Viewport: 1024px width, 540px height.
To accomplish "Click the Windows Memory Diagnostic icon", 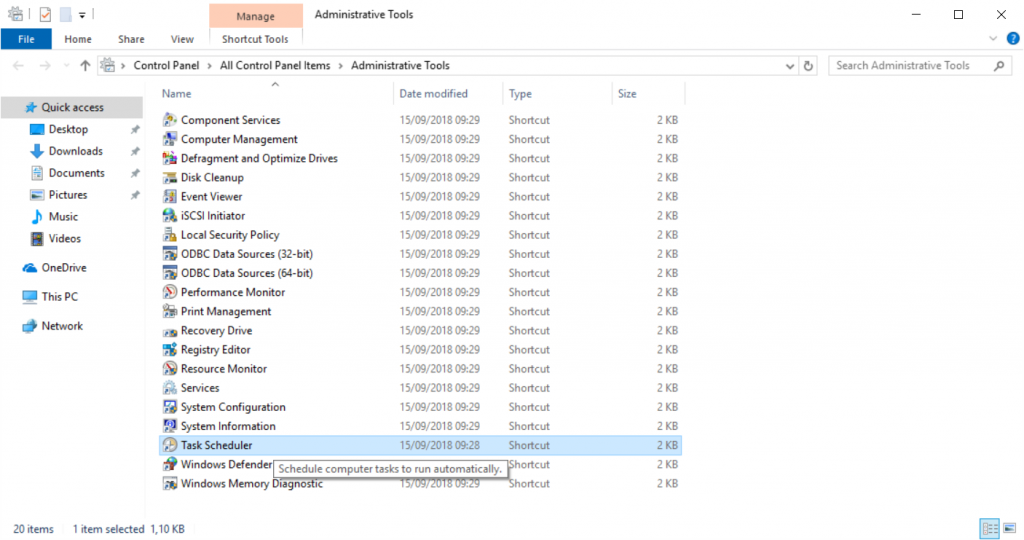I will click(170, 483).
